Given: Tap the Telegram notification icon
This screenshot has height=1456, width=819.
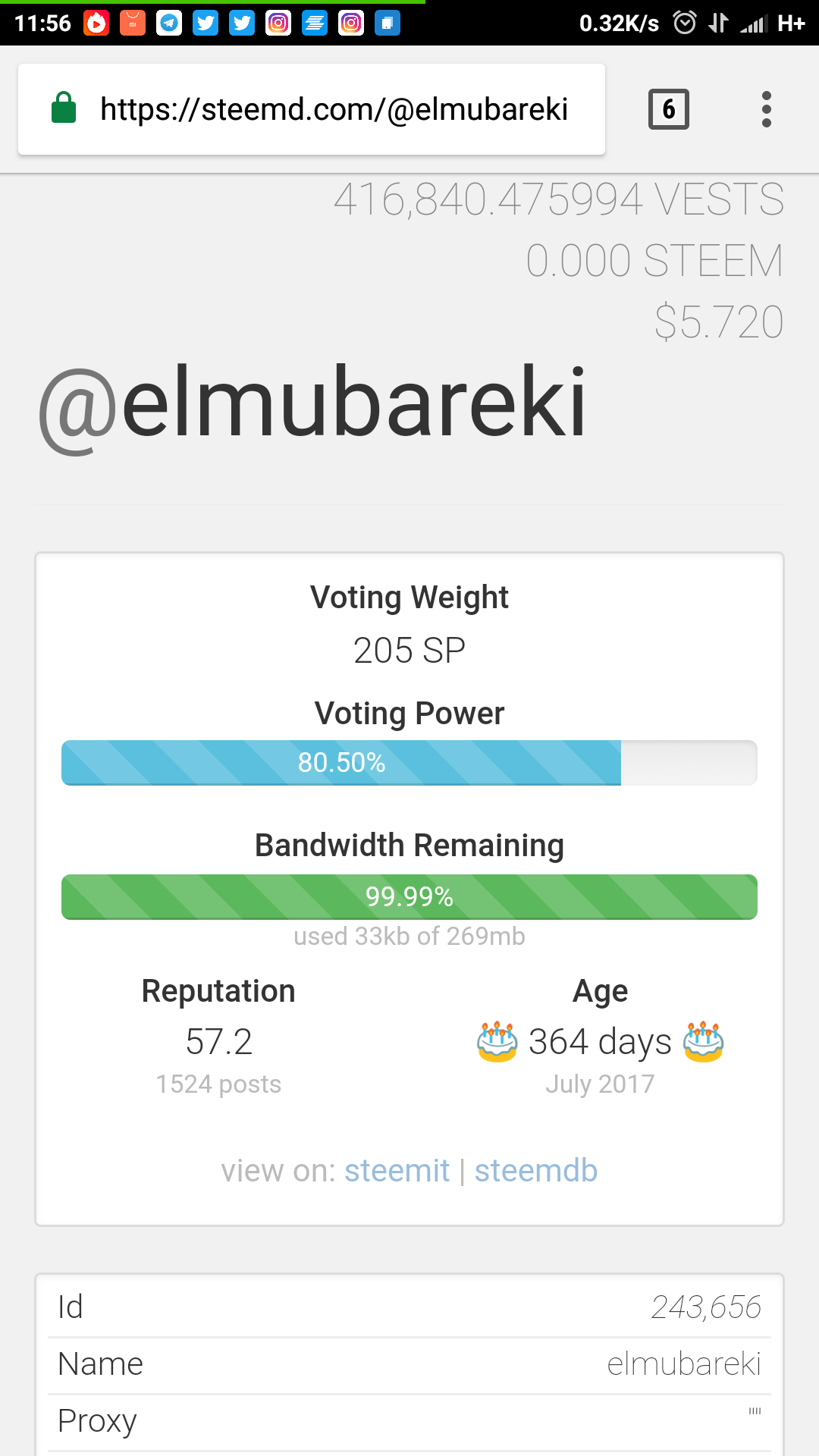Looking at the screenshot, I should 168,24.
